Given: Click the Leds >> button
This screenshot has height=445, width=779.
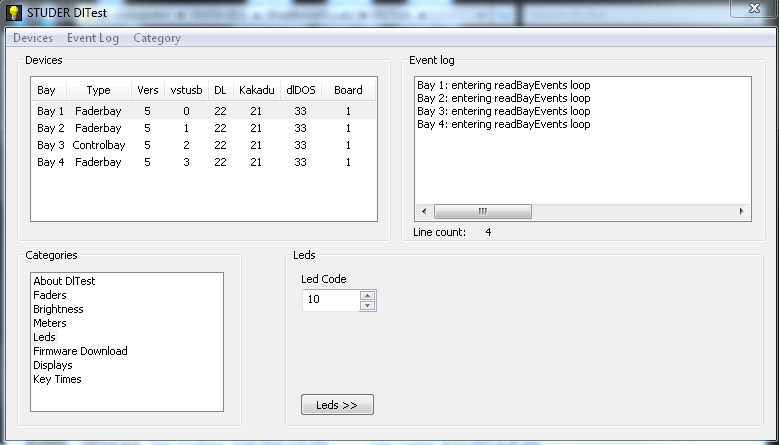Looking at the screenshot, I should 337,405.
